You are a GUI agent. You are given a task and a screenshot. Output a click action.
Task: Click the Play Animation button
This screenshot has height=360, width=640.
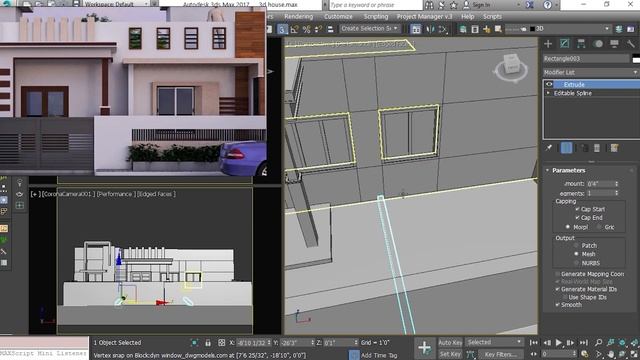559,342
